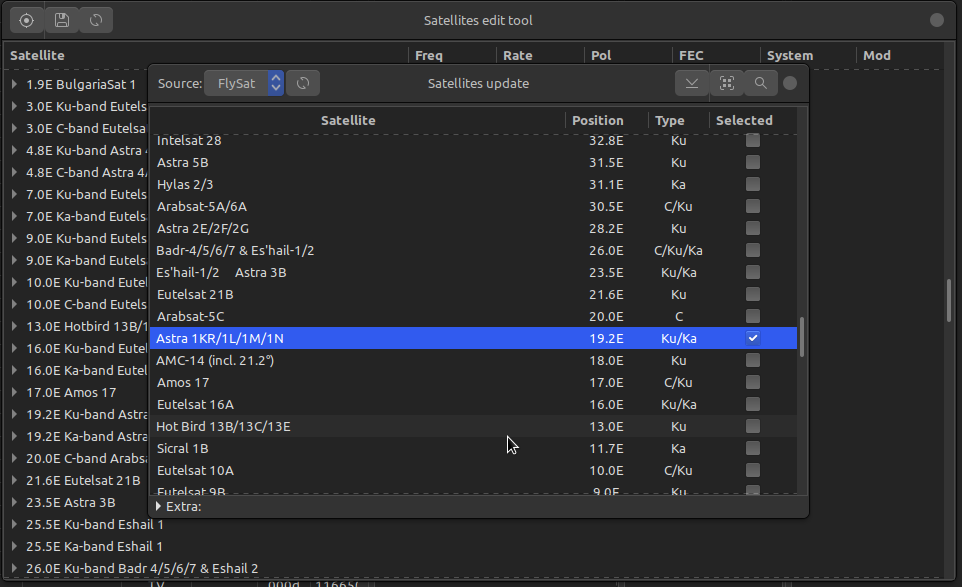This screenshot has height=587, width=962.
Task: Toggle checkbox for Amos 17 in update list
Action: point(753,382)
